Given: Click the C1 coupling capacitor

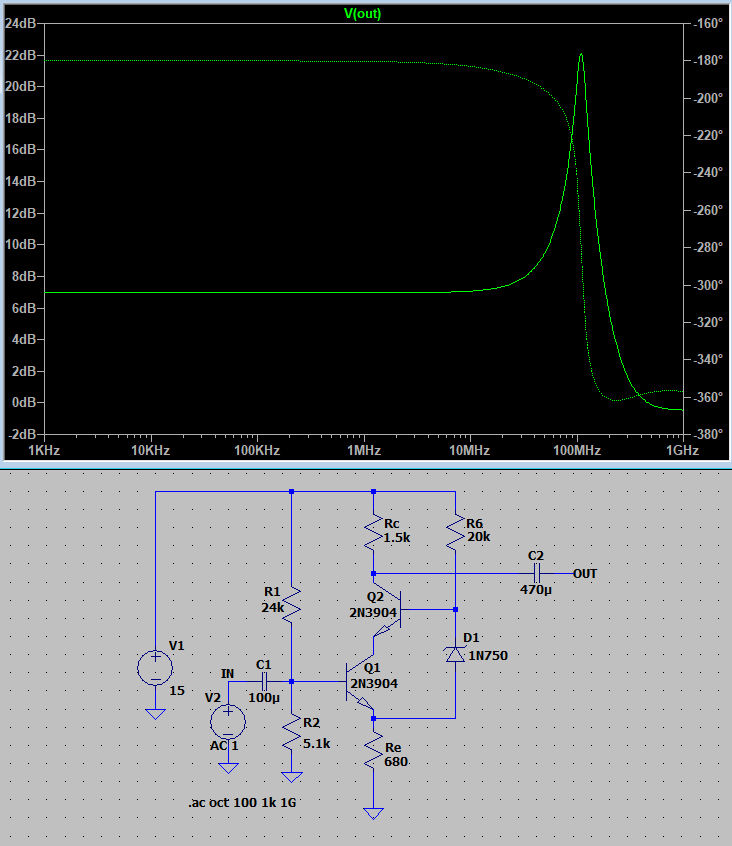Looking at the screenshot, I should click(265, 681).
